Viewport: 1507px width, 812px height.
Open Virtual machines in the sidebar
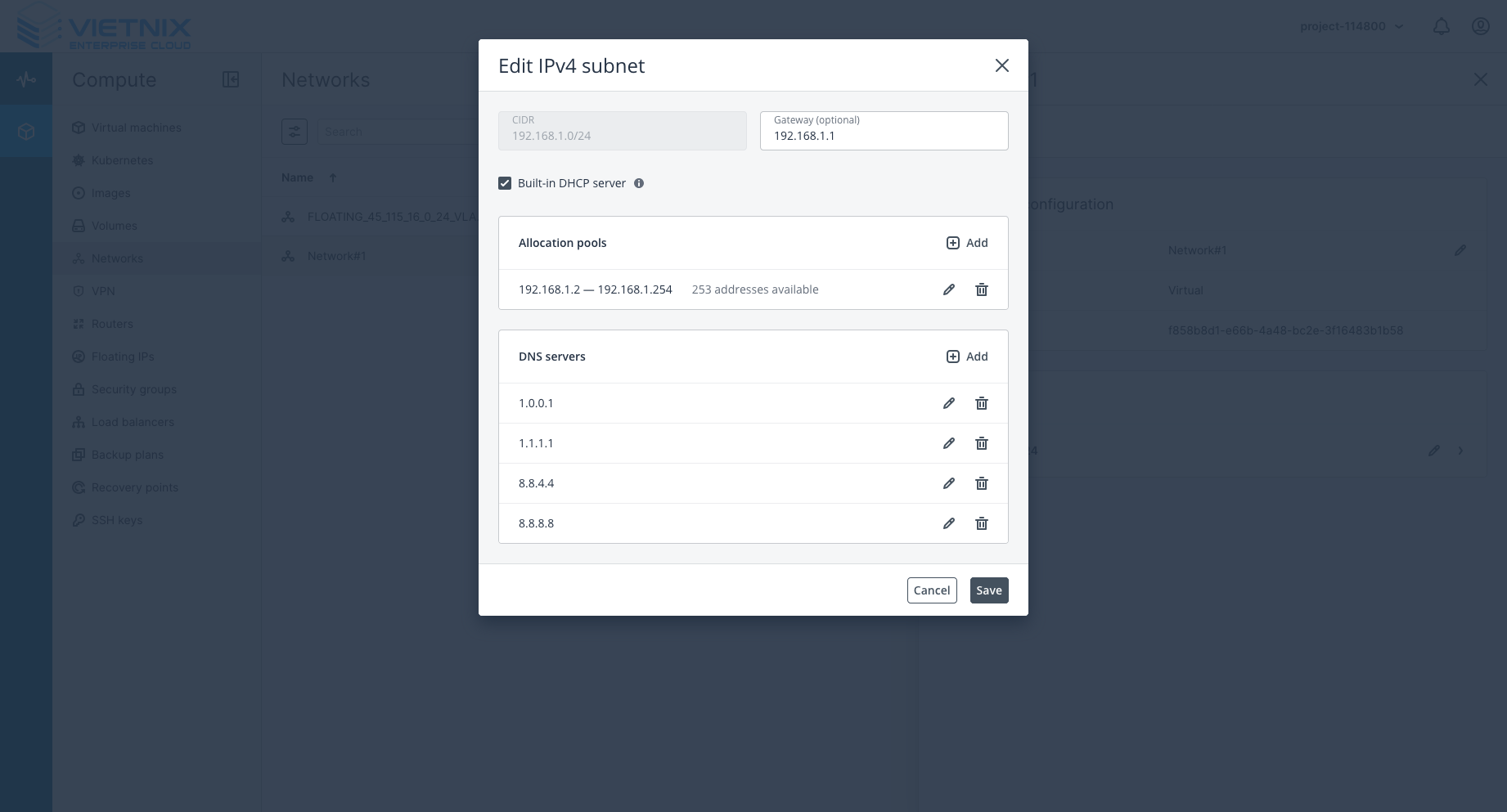[x=136, y=128]
